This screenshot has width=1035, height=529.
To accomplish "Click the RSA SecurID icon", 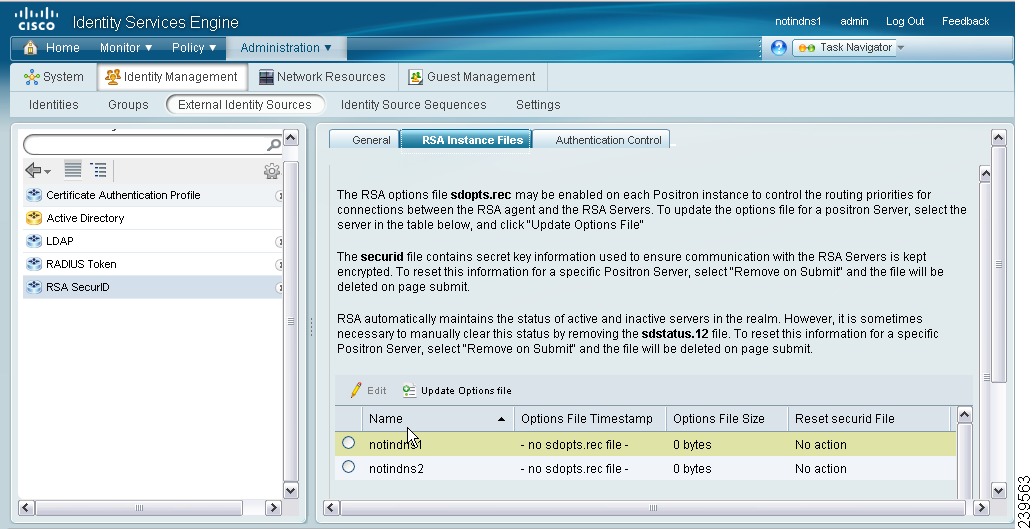I will 34,287.
